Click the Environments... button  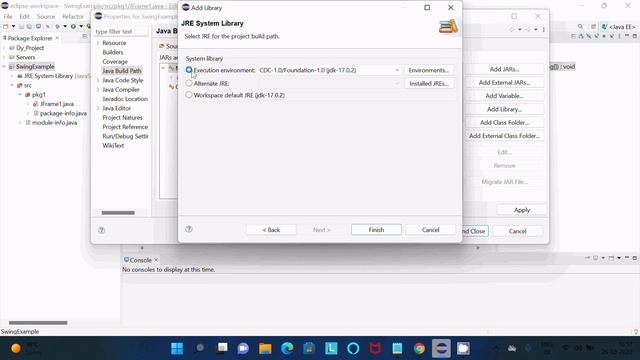(429, 70)
